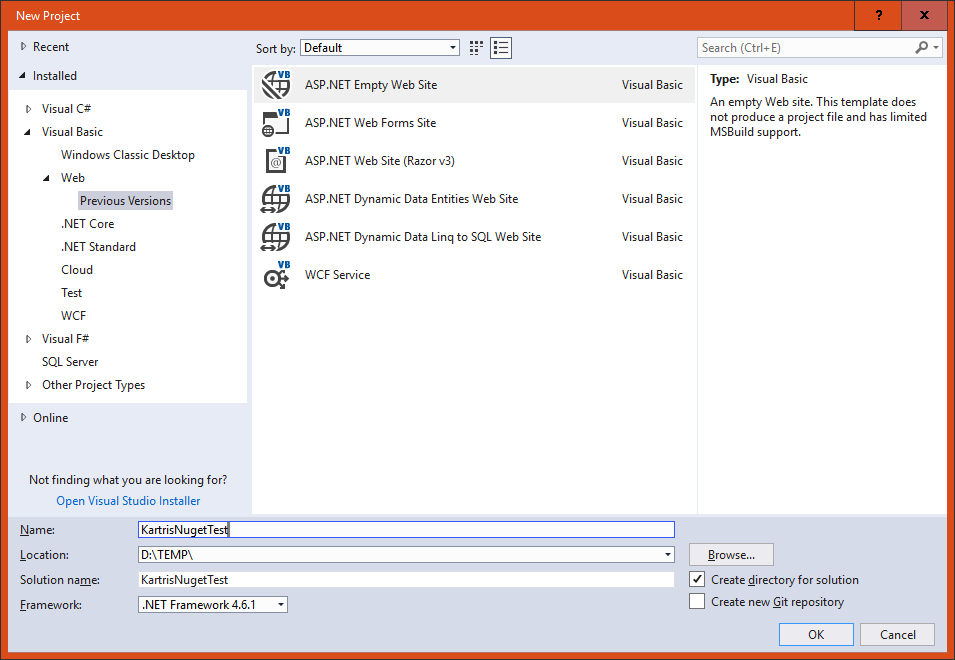
Task: Select Windows Classic Desktop category
Action: 128,155
